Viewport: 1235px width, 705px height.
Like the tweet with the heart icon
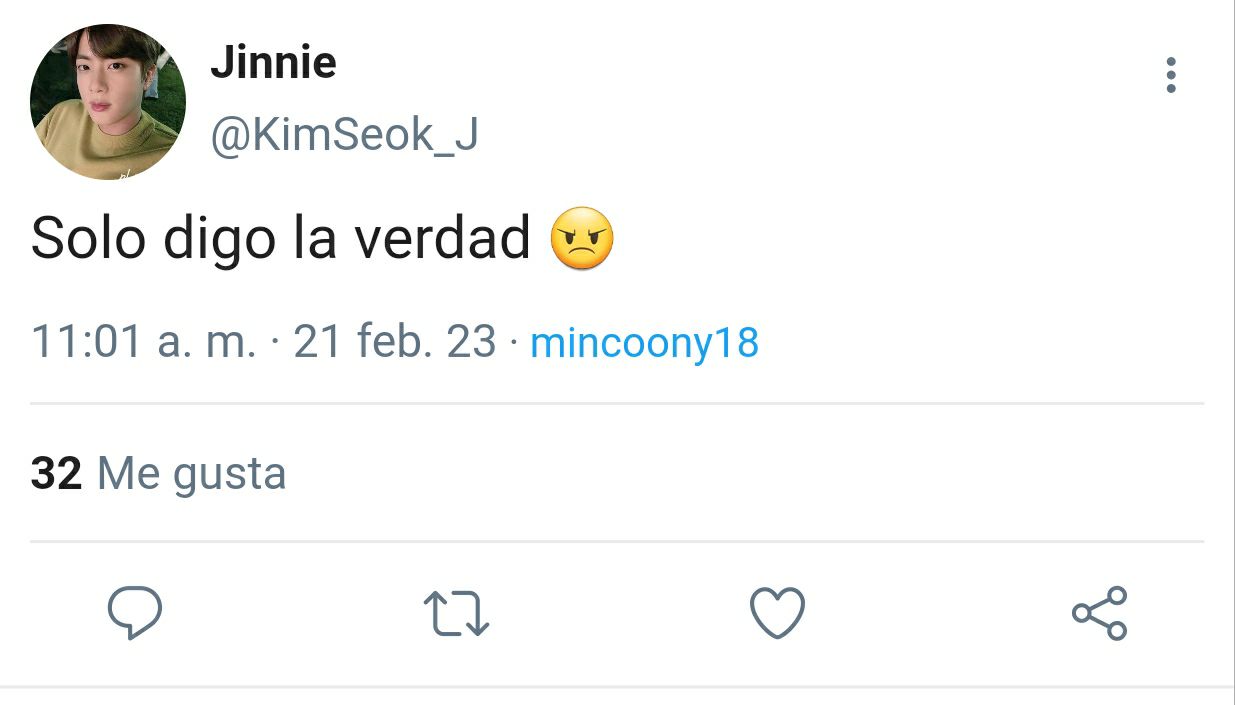click(x=777, y=613)
